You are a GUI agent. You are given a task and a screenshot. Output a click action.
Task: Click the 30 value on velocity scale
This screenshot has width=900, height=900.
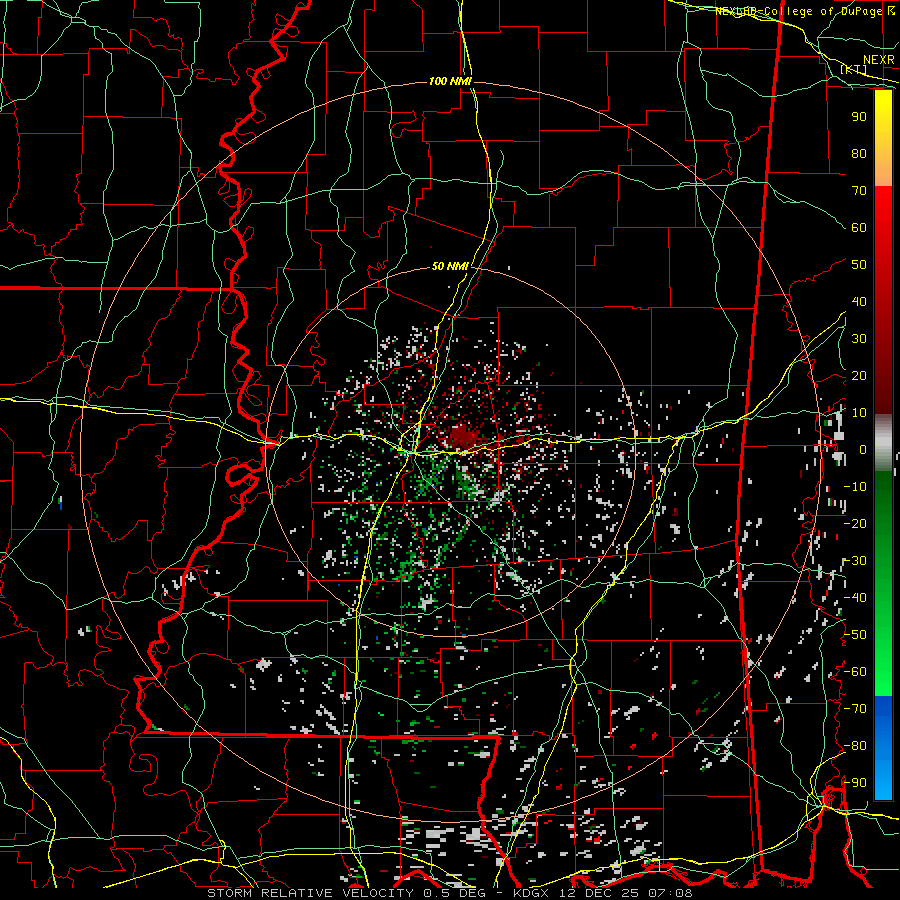pyautogui.click(x=859, y=339)
